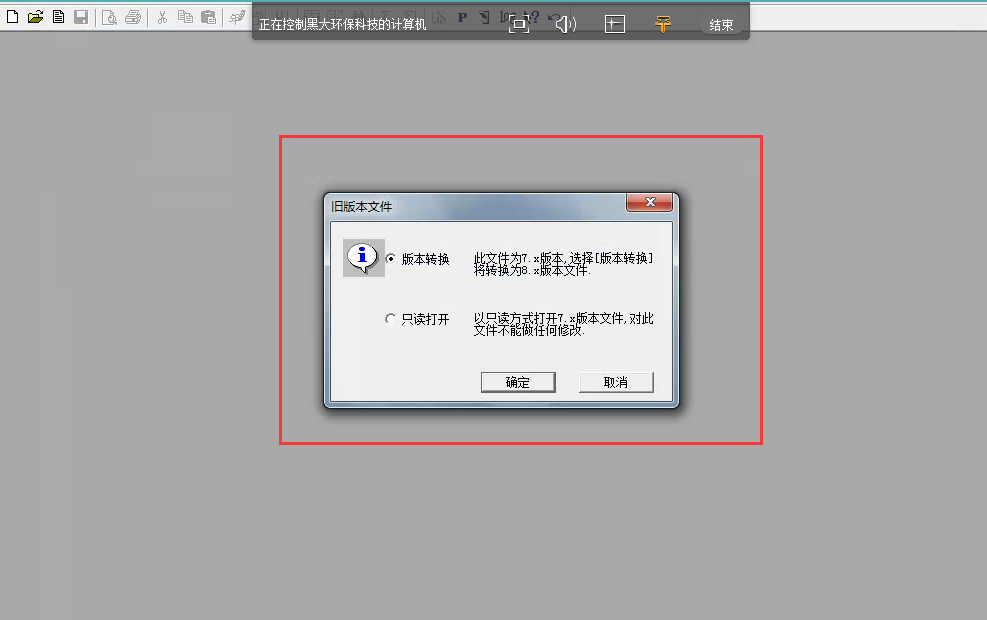The height and width of the screenshot is (620, 987).
Task: Click the scissors cut icon
Action: [x=162, y=17]
